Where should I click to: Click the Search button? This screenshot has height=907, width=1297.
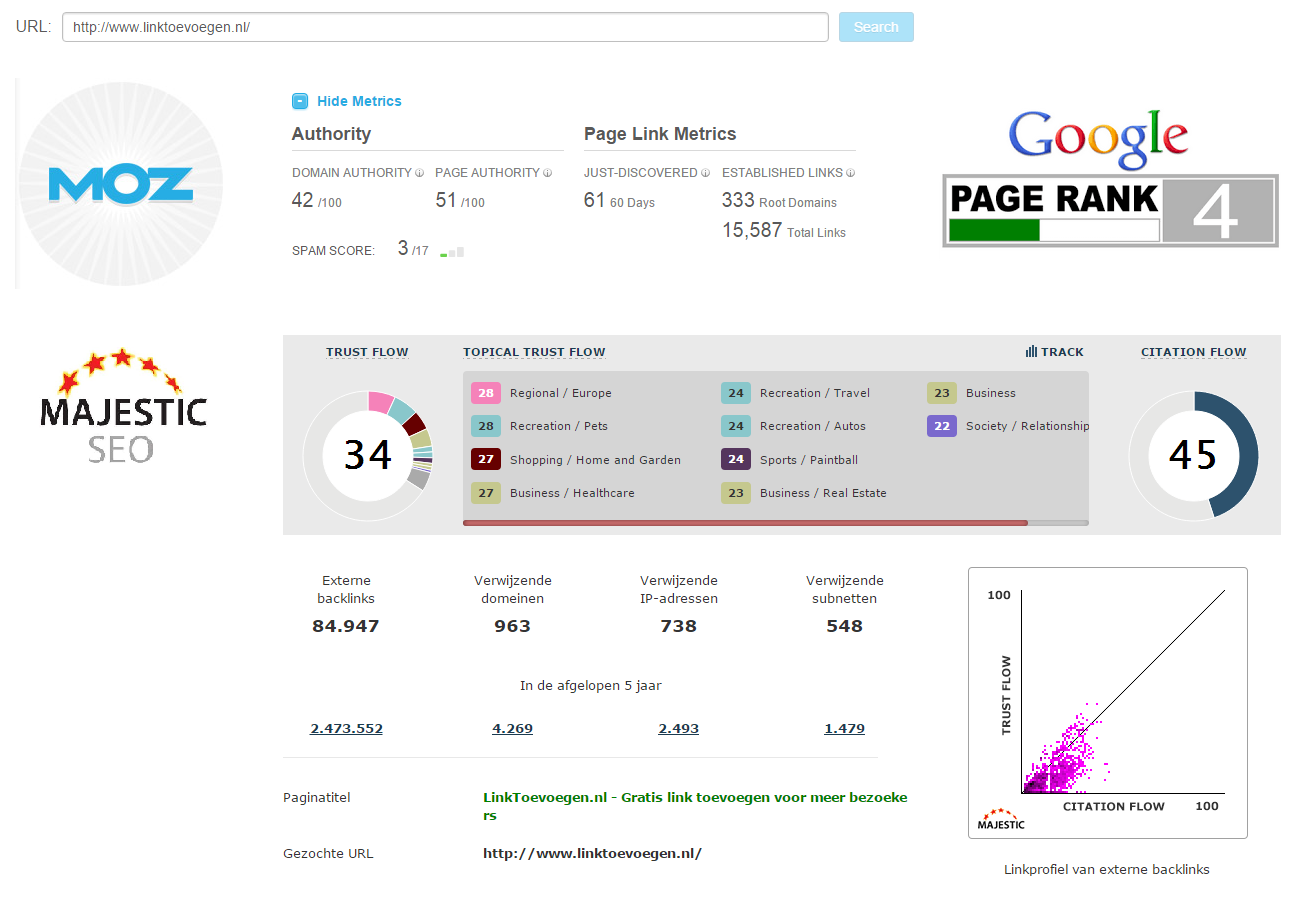(x=876, y=27)
